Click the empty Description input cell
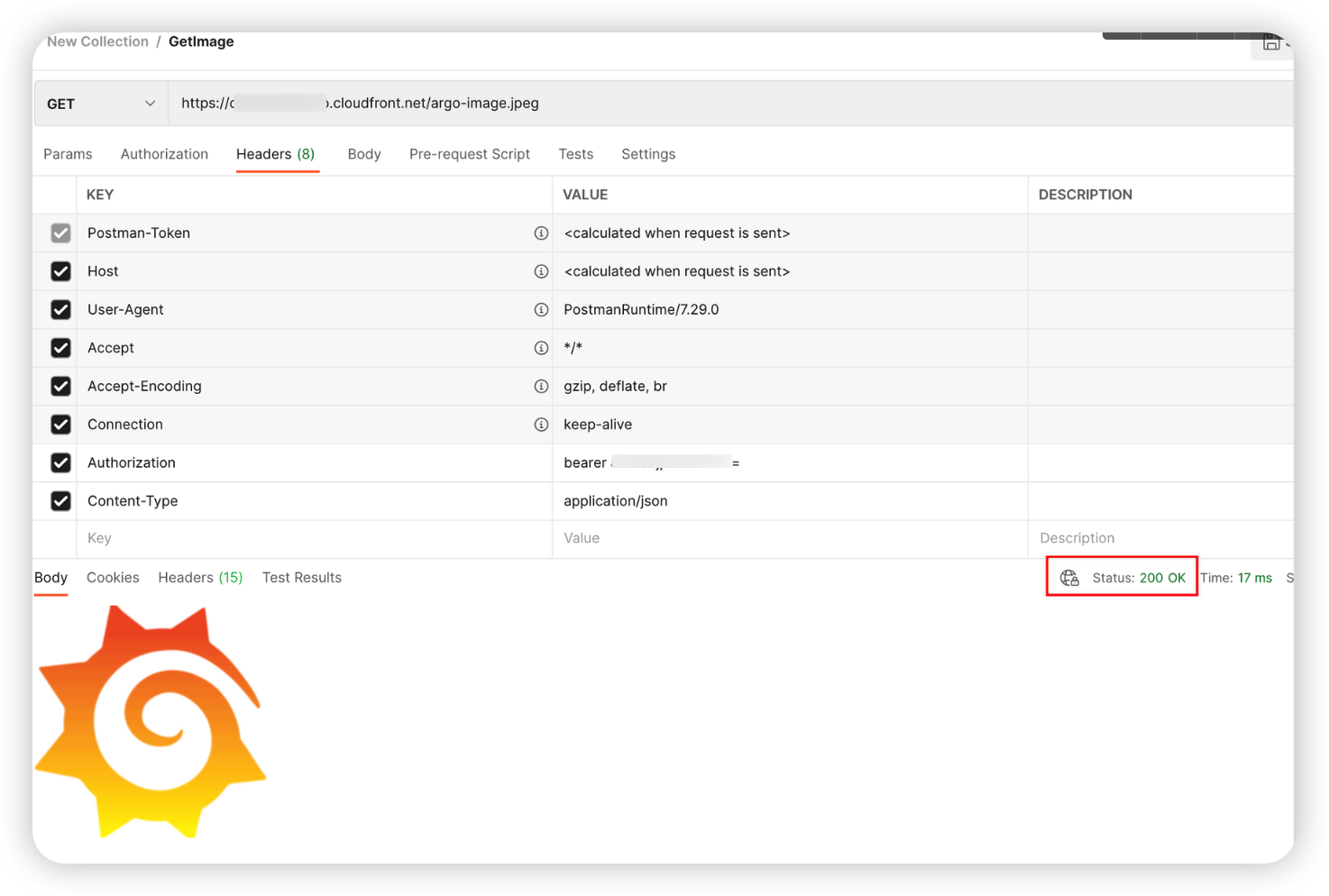1329x896 pixels. click(1161, 539)
